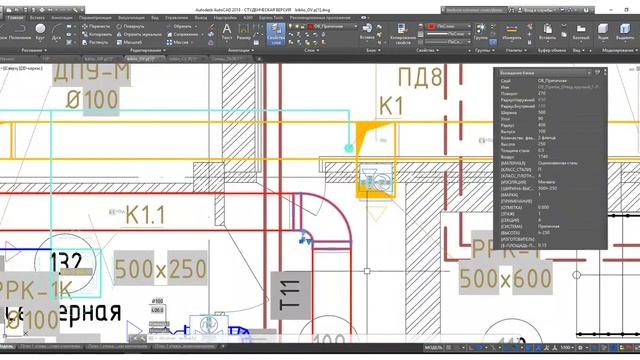Select the Дуга (Arc) drawing tool
Screen dimensions: 640x360
click(56, 32)
